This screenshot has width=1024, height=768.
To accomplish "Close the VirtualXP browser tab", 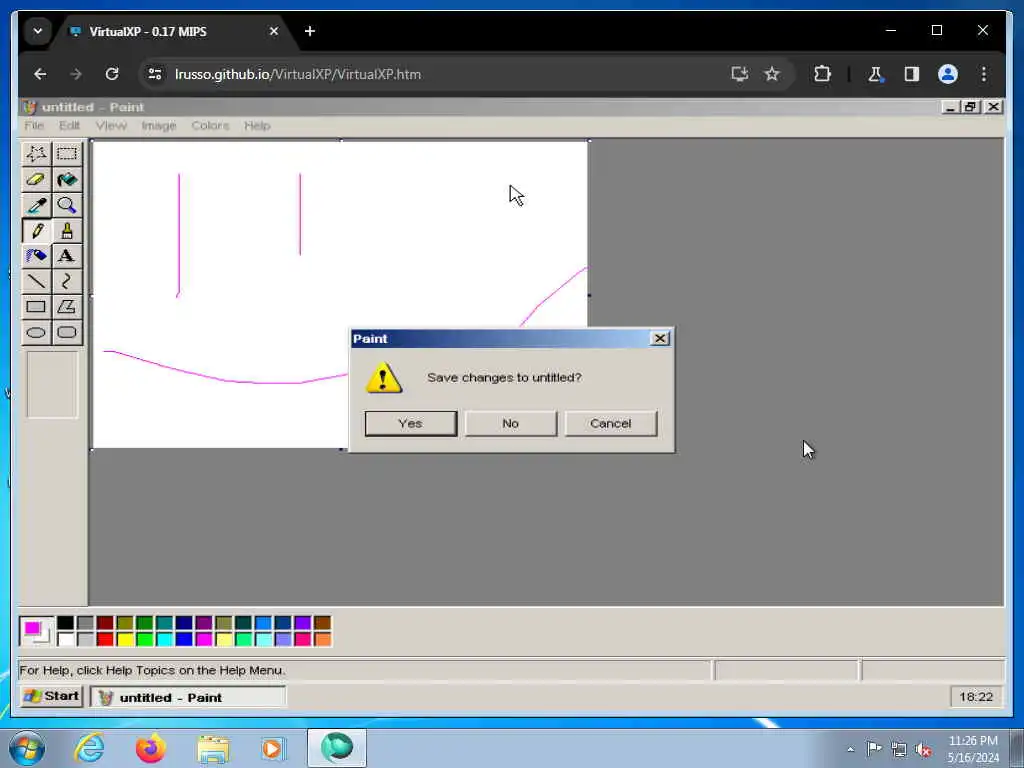I will [274, 31].
